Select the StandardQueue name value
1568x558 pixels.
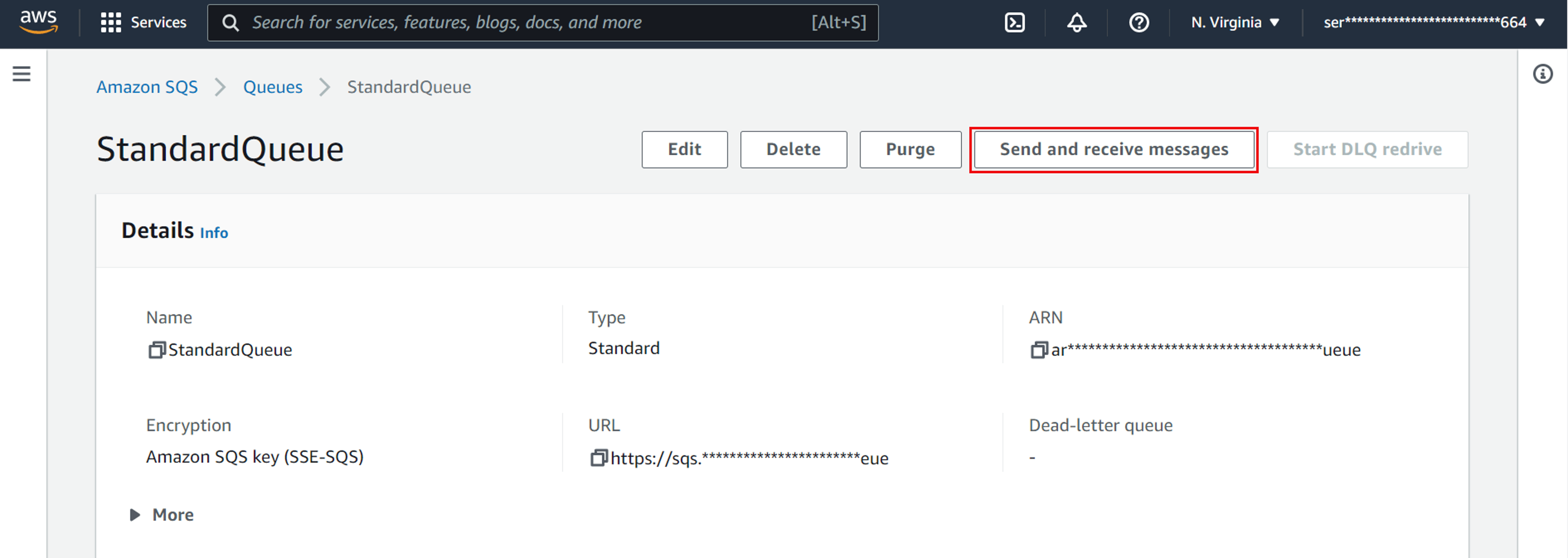pyautogui.click(x=230, y=350)
